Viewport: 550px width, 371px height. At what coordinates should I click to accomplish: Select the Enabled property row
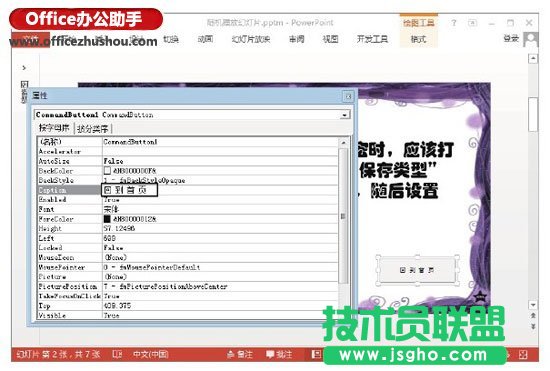click(x=188, y=200)
